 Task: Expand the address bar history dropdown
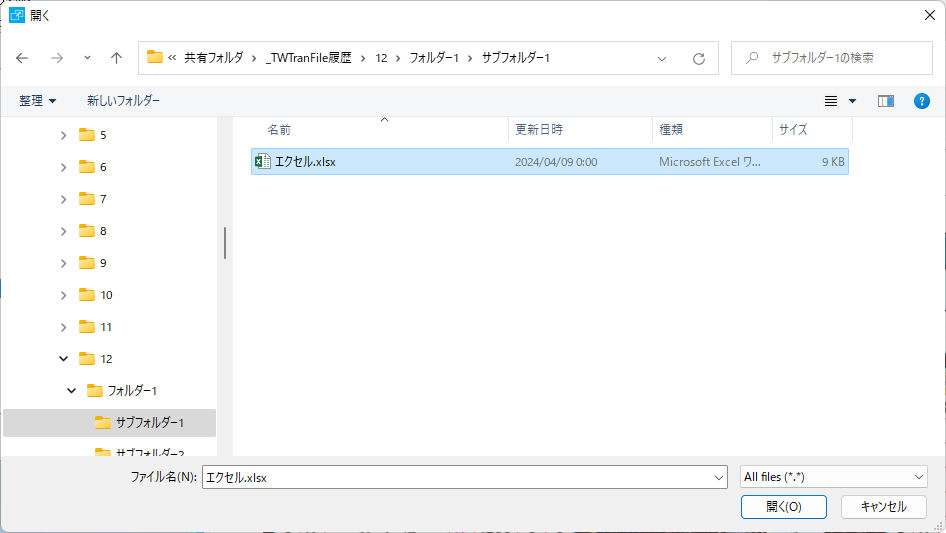pyautogui.click(x=662, y=58)
